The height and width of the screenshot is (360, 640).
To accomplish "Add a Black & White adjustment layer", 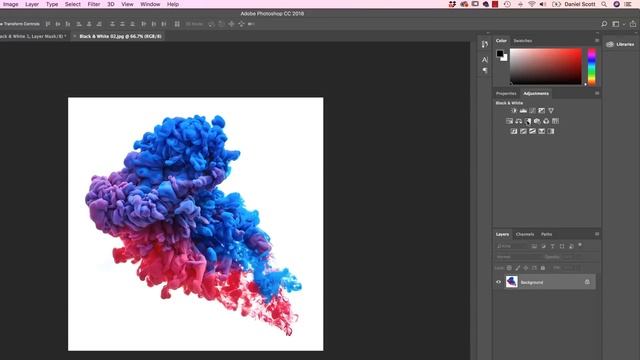I will coord(528,121).
